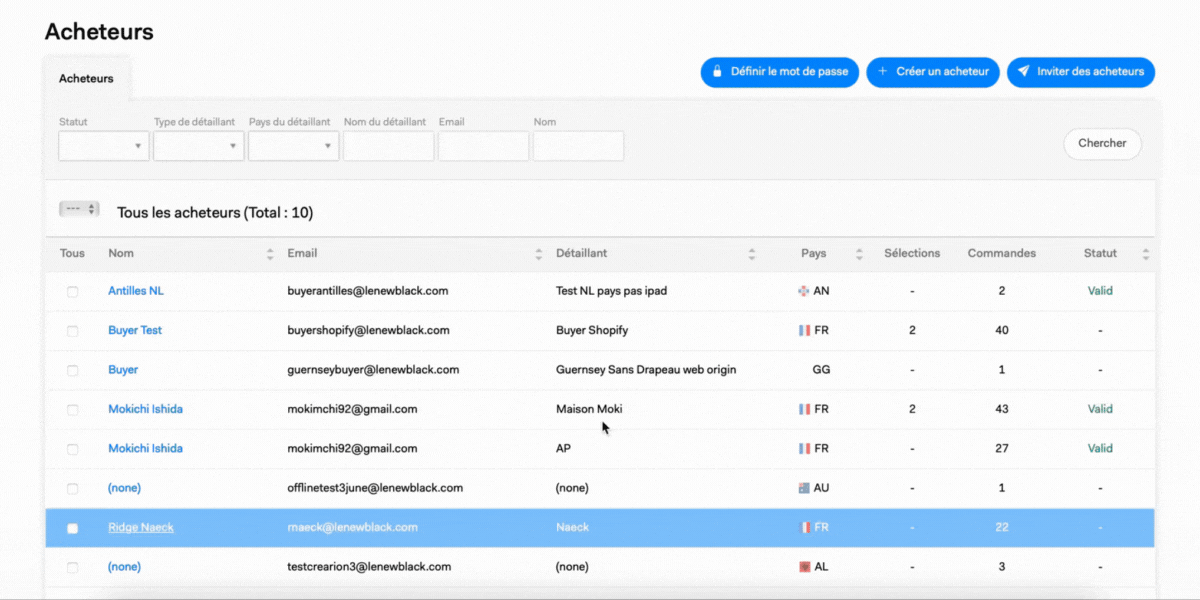
Task: Click the French flag in Maison Moki row
Action: (804, 409)
